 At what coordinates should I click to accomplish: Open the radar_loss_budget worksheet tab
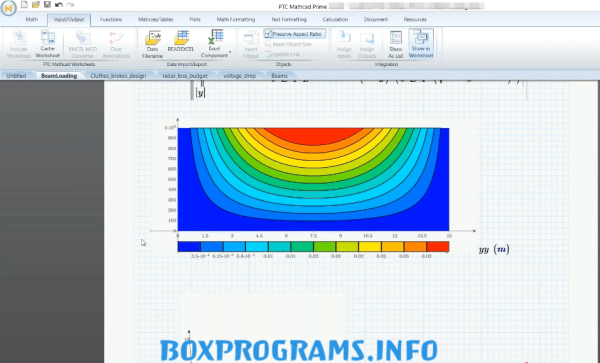click(185, 76)
